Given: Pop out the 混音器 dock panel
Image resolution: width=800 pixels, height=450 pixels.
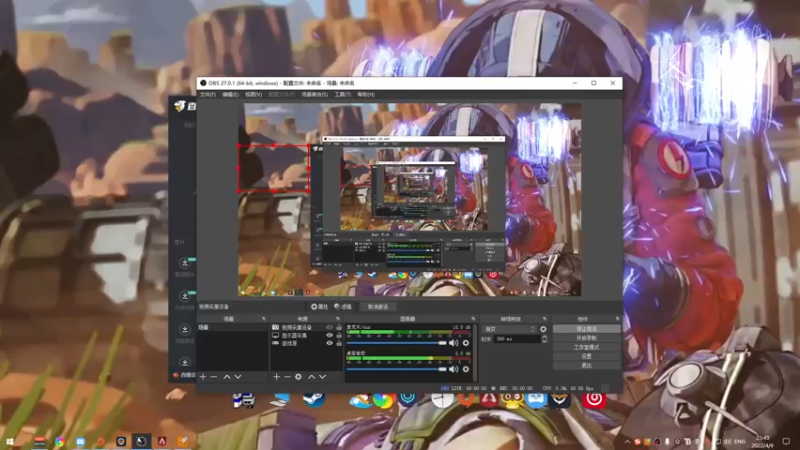Looking at the screenshot, I should (x=473, y=319).
